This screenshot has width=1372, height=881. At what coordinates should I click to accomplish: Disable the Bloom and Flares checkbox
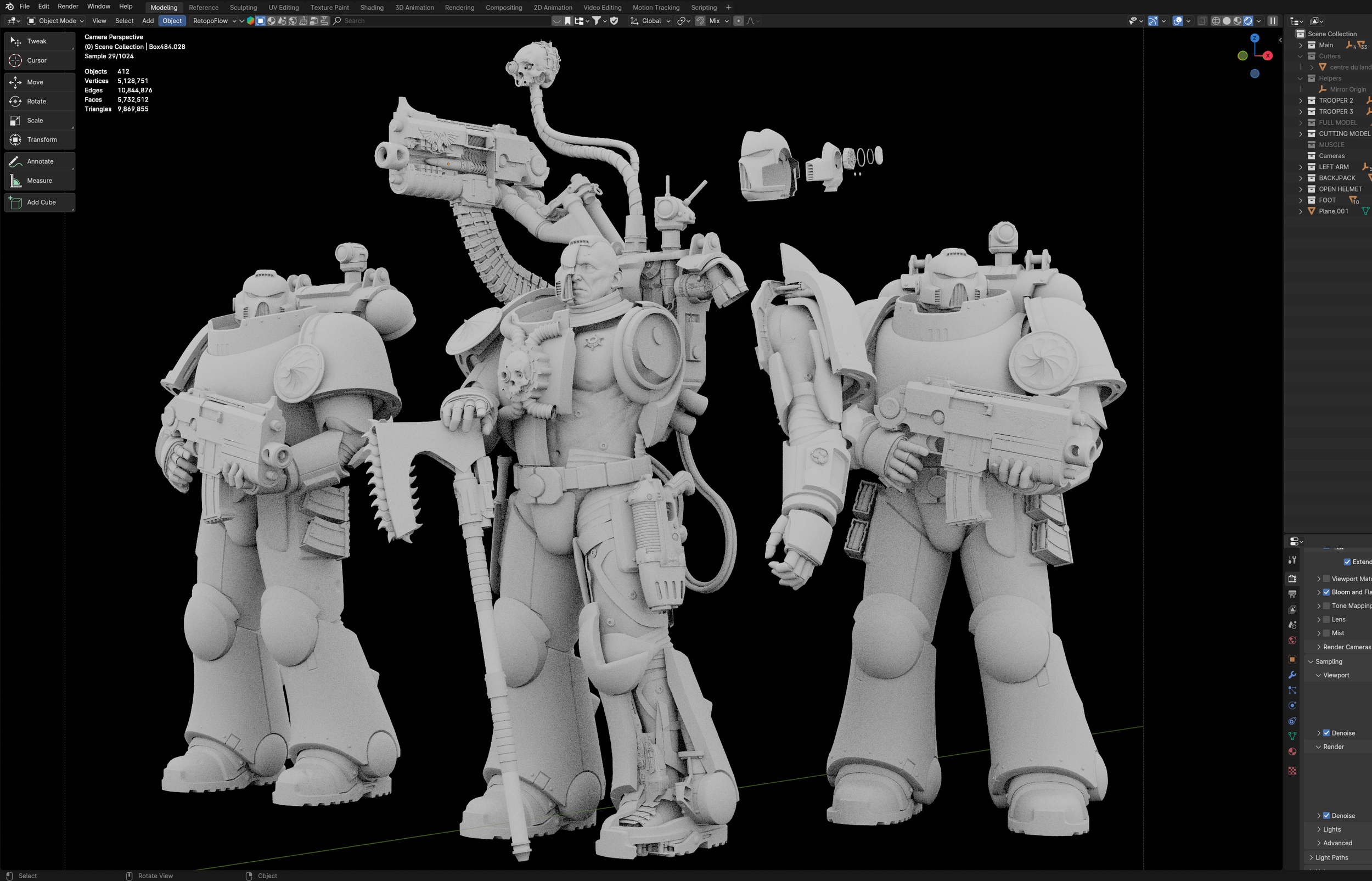coord(1326,593)
